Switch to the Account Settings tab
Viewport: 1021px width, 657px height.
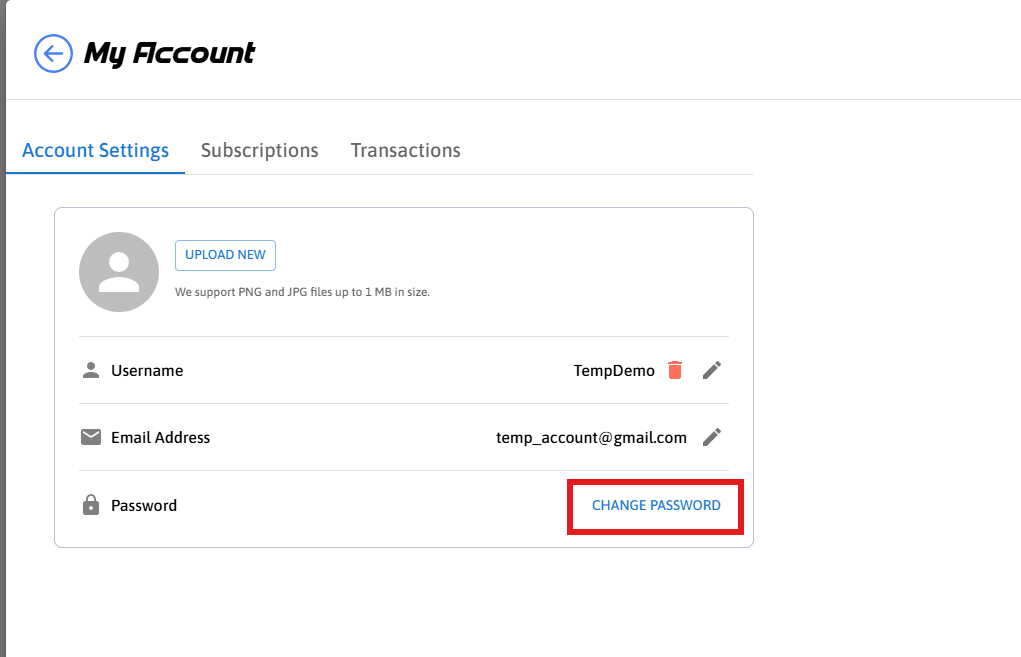tap(95, 151)
